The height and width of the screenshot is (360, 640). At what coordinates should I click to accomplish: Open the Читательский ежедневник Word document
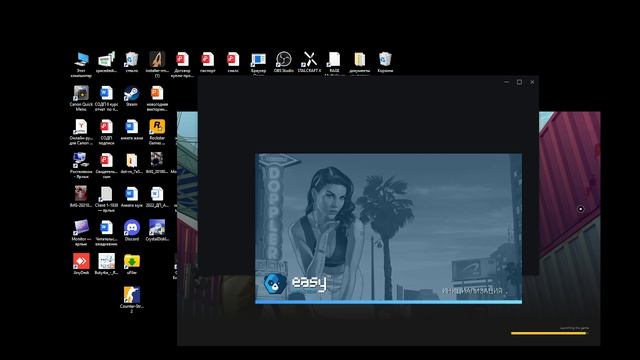(x=106, y=232)
